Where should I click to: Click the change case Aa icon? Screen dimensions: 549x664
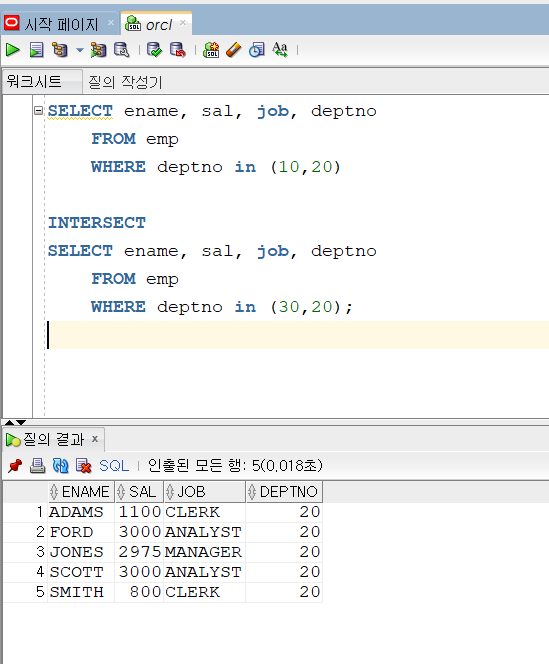280,50
